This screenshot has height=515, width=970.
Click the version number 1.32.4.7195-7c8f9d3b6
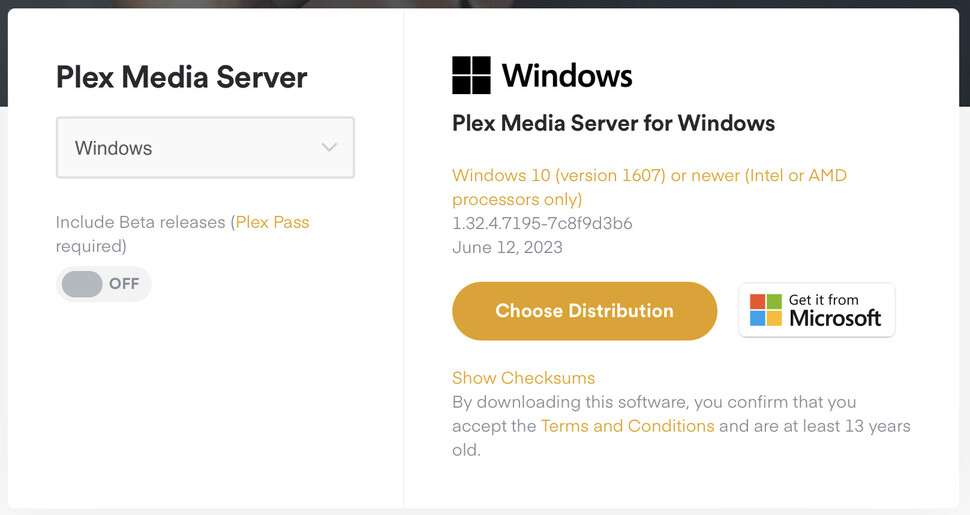(x=542, y=223)
